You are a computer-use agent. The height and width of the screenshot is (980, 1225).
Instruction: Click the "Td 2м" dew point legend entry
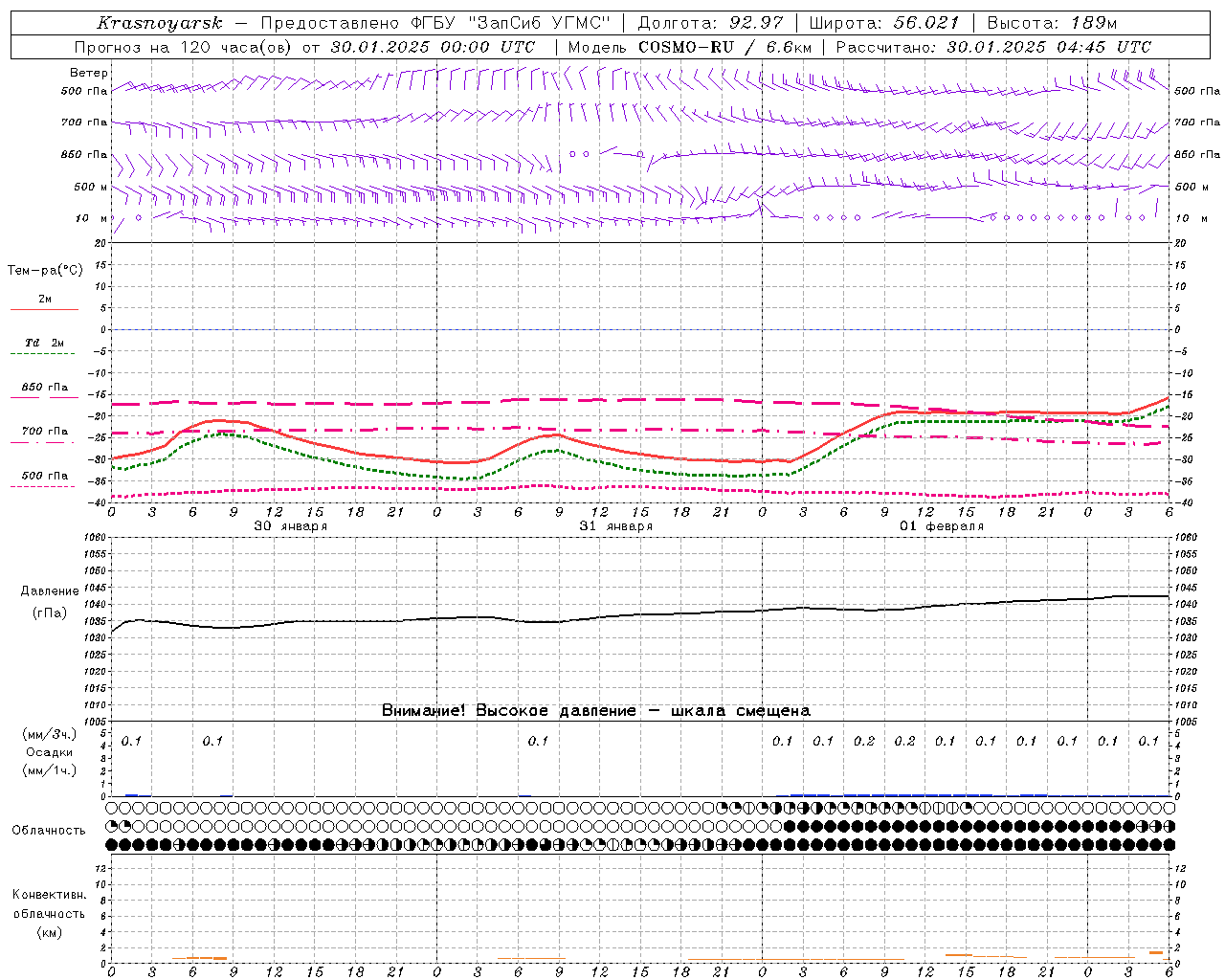(x=45, y=343)
